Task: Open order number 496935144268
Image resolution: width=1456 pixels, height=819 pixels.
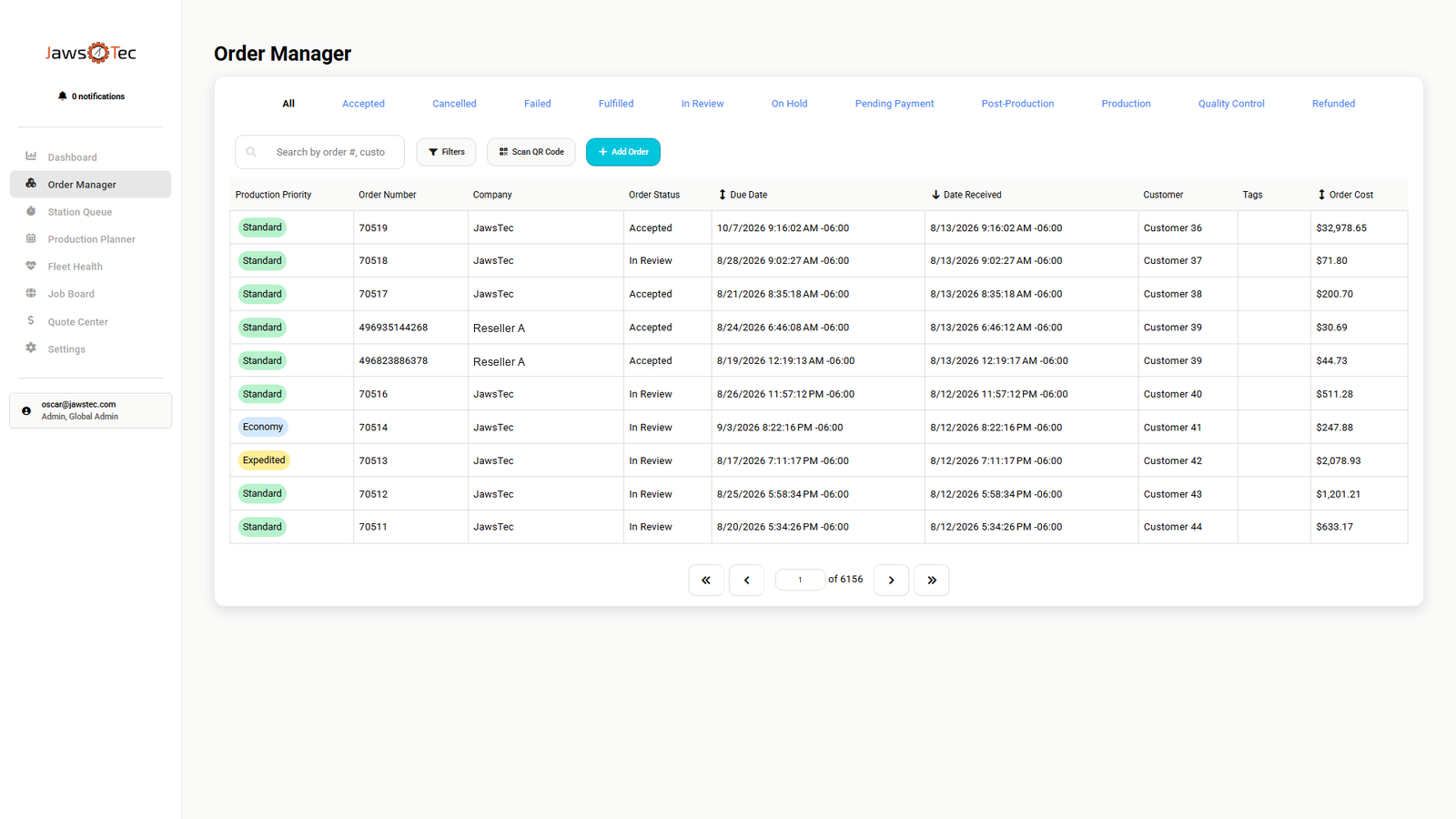Action: pyautogui.click(x=393, y=328)
